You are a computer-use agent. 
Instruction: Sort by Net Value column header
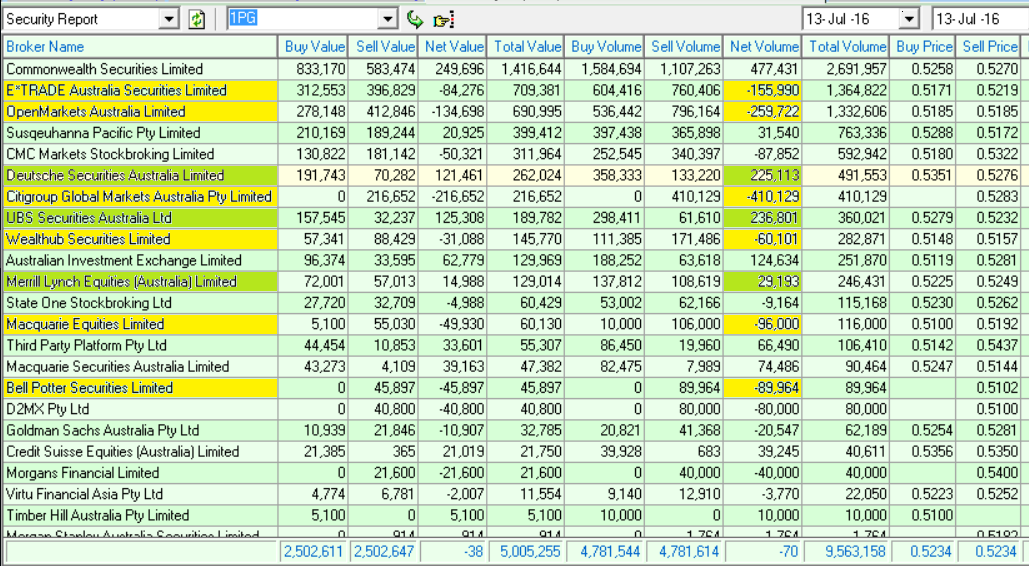453,47
